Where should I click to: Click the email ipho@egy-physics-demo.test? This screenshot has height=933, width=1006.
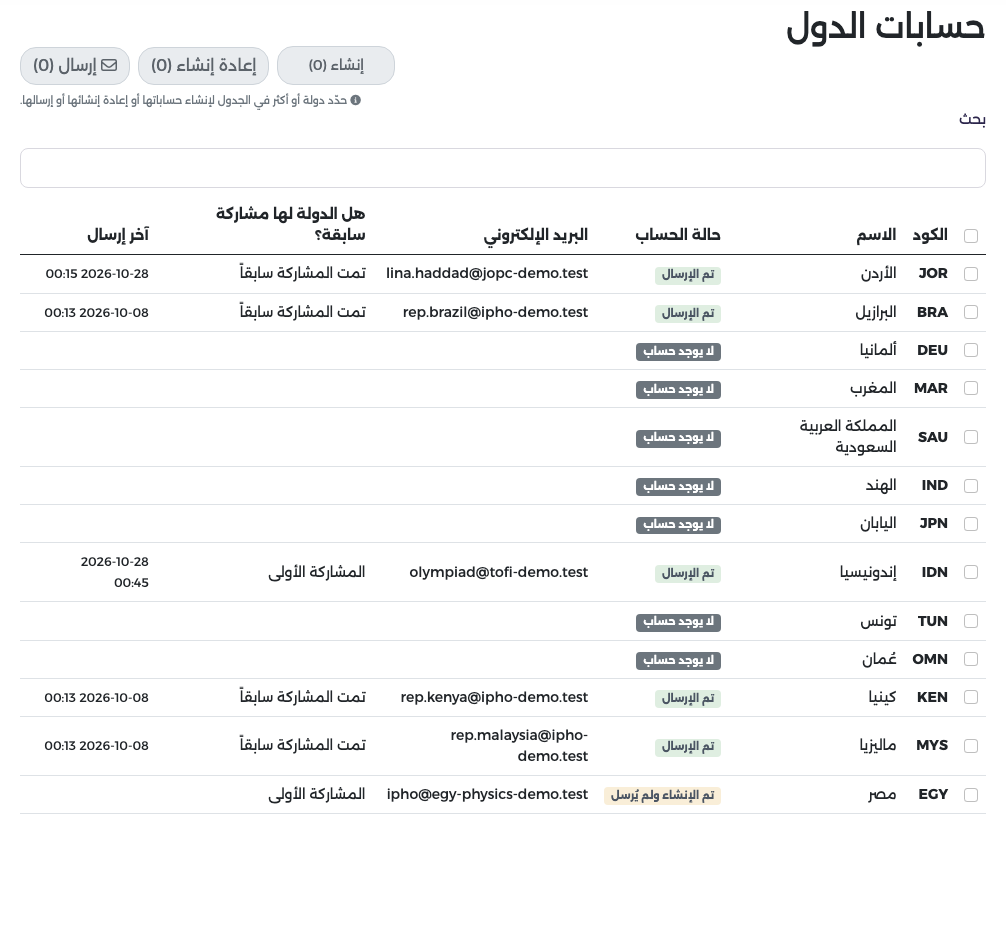pyautogui.click(x=487, y=794)
